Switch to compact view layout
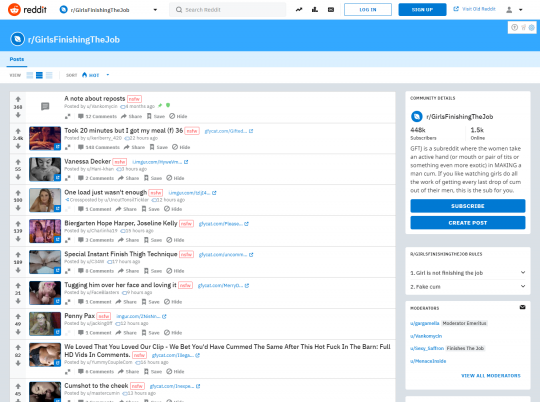This screenshot has height=402, width=540. tap(49, 75)
